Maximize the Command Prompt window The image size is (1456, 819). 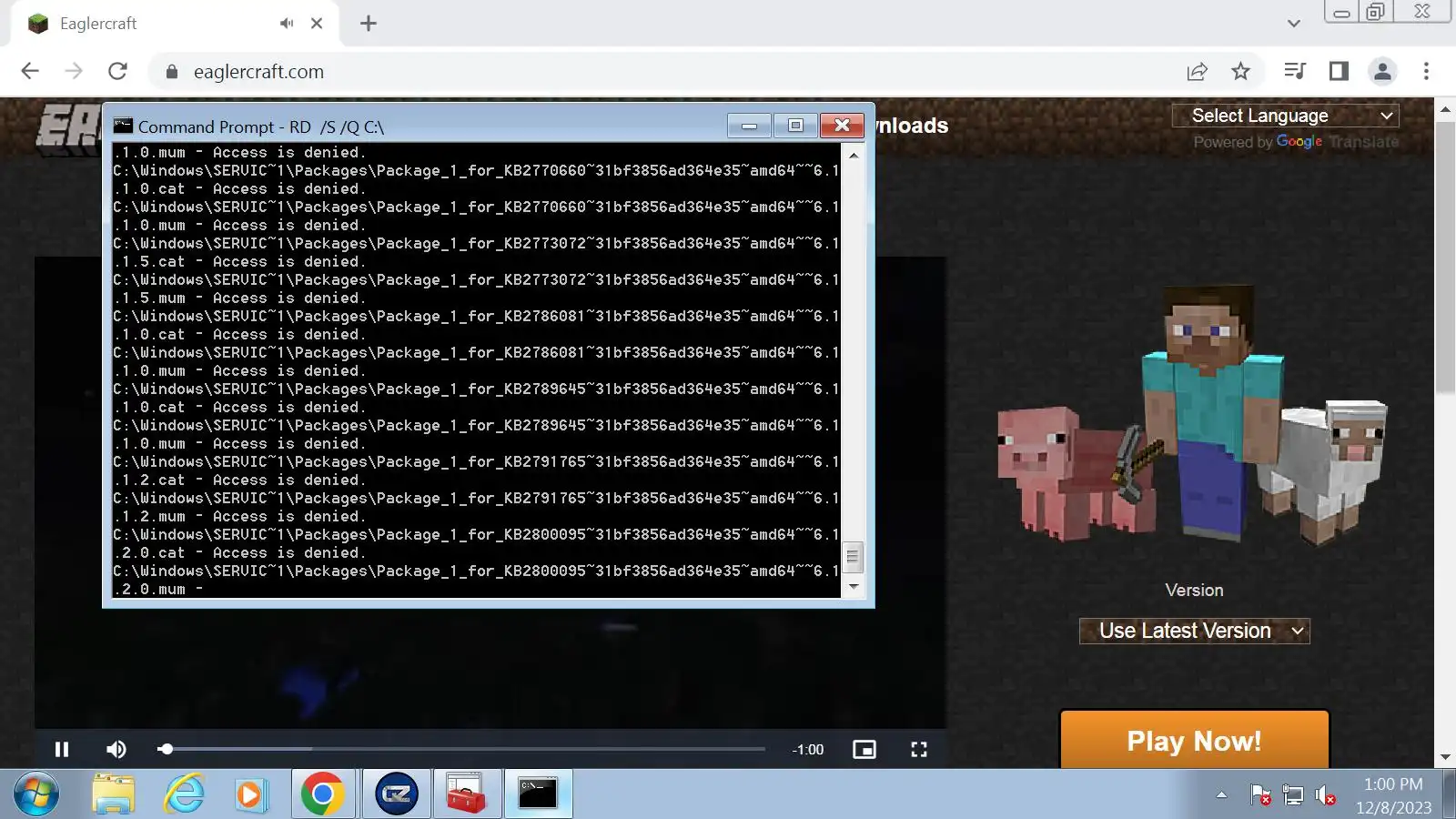tap(795, 126)
